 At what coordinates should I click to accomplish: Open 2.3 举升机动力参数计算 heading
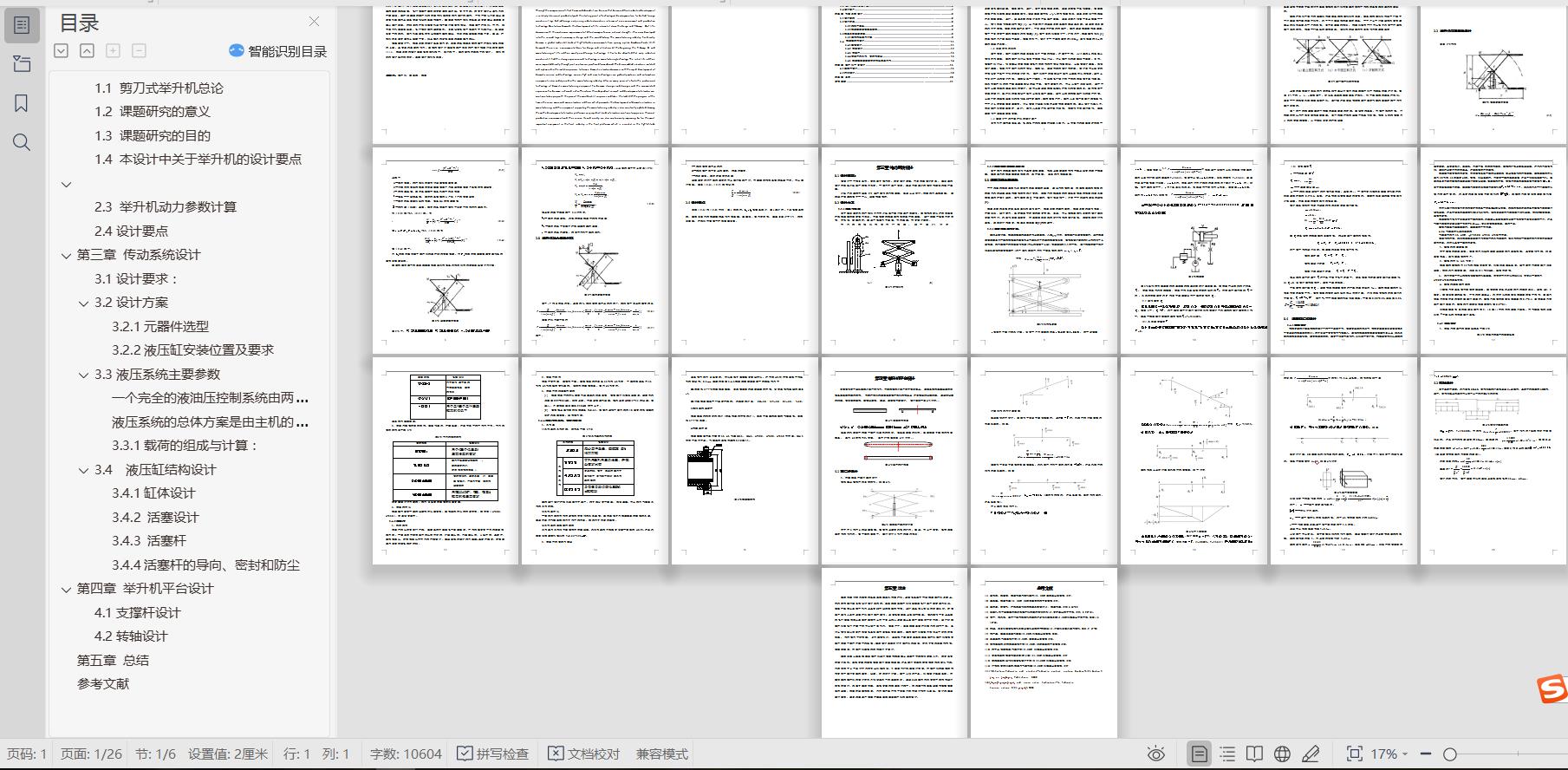point(166,206)
